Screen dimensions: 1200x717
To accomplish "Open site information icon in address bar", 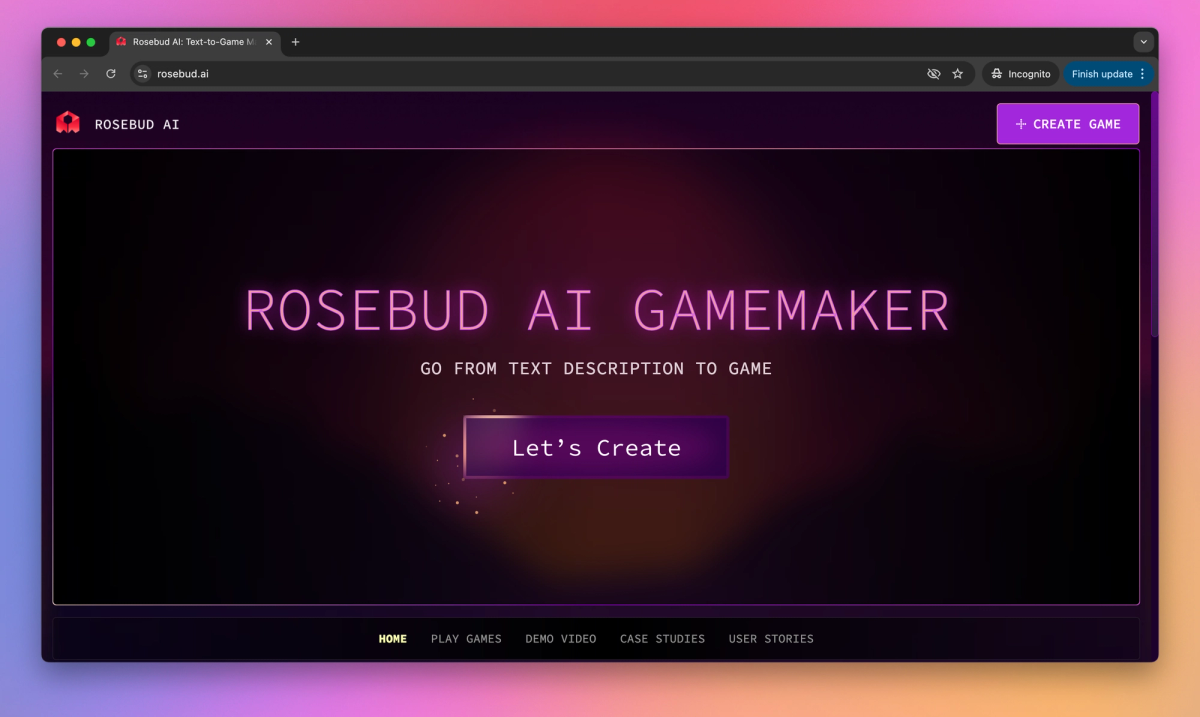I will (143, 74).
